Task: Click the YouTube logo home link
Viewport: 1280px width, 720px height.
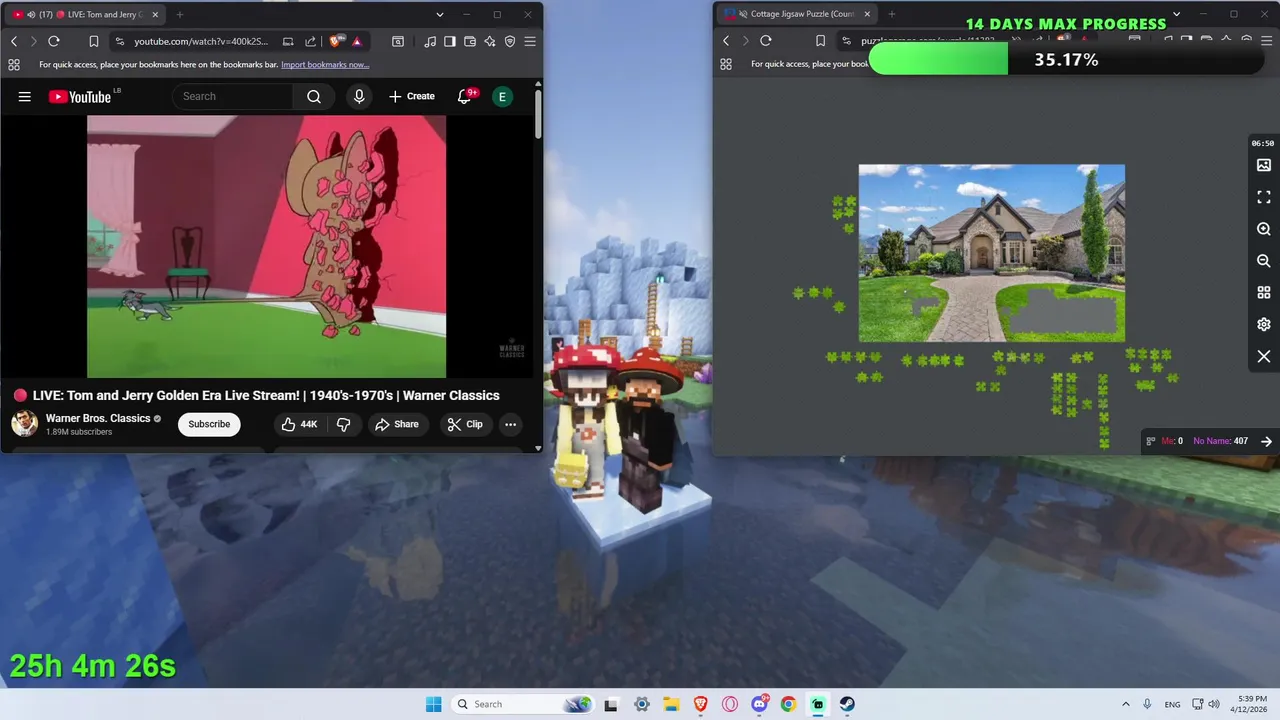Action: (80, 97)
